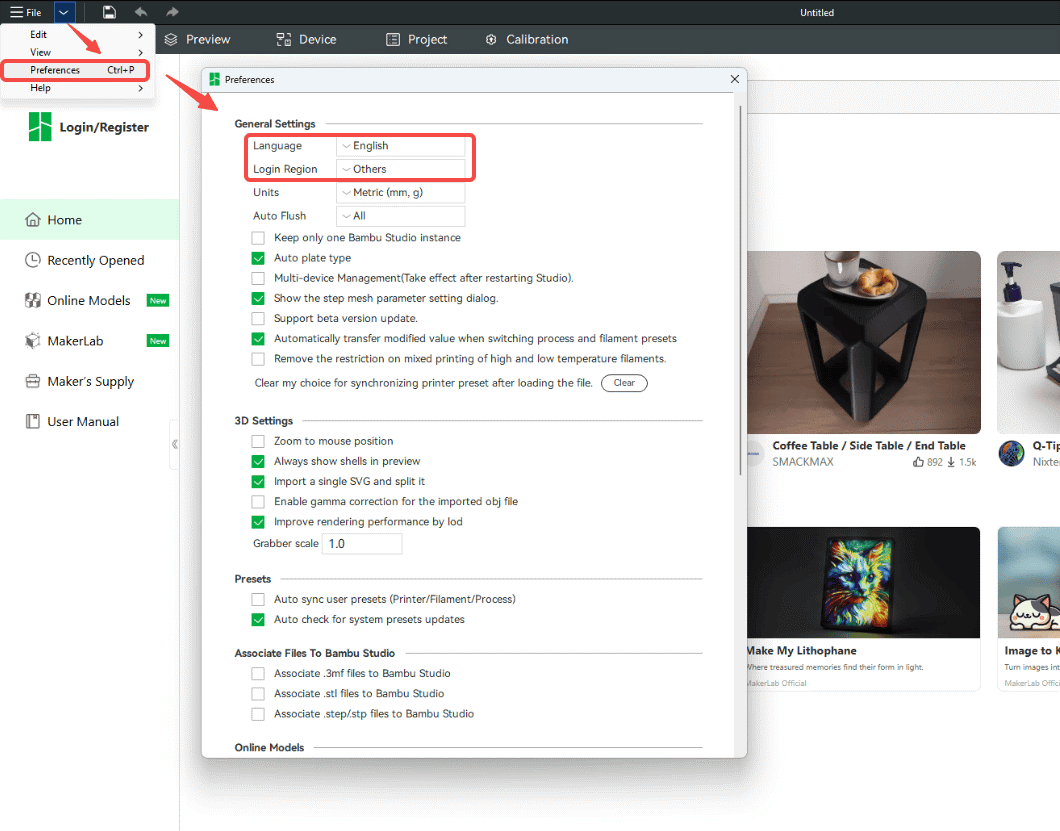Click the Grabber scale input field
The width and height of the screenshot is (1060, 831).
pos(362,544)
